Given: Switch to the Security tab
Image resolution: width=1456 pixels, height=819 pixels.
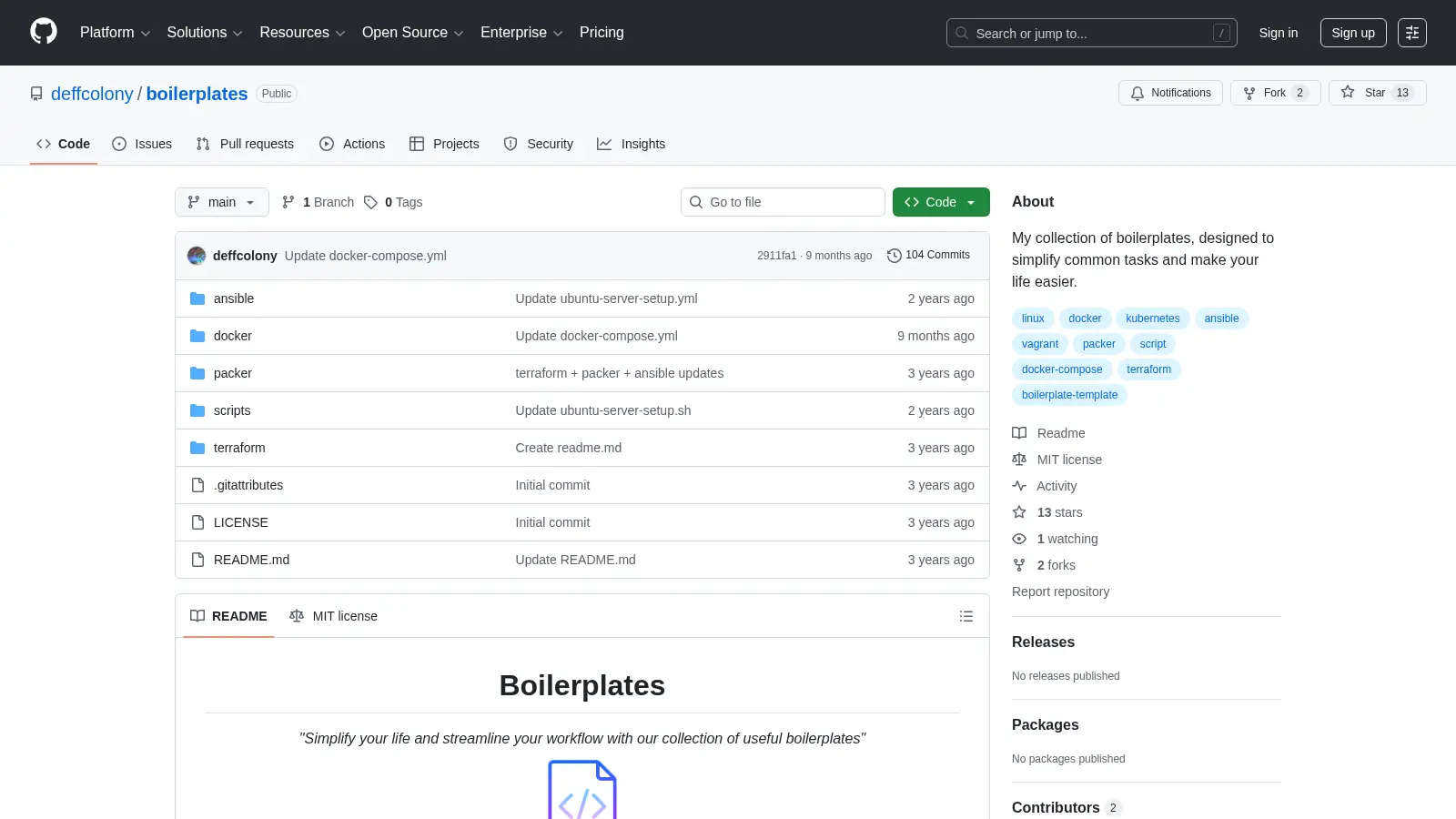Looking at the screenshot, I should (x=539, y=144).
